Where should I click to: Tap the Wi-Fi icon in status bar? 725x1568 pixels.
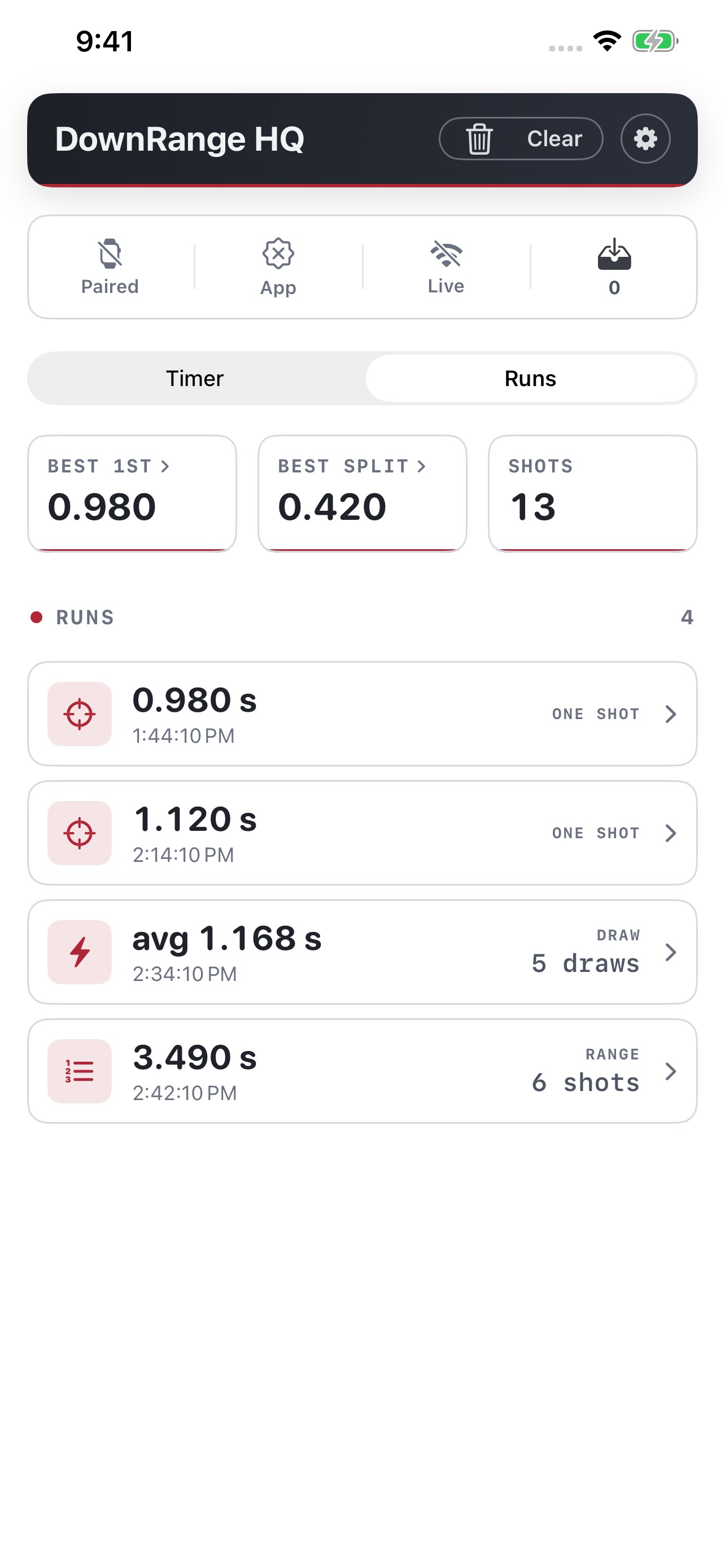607,41
